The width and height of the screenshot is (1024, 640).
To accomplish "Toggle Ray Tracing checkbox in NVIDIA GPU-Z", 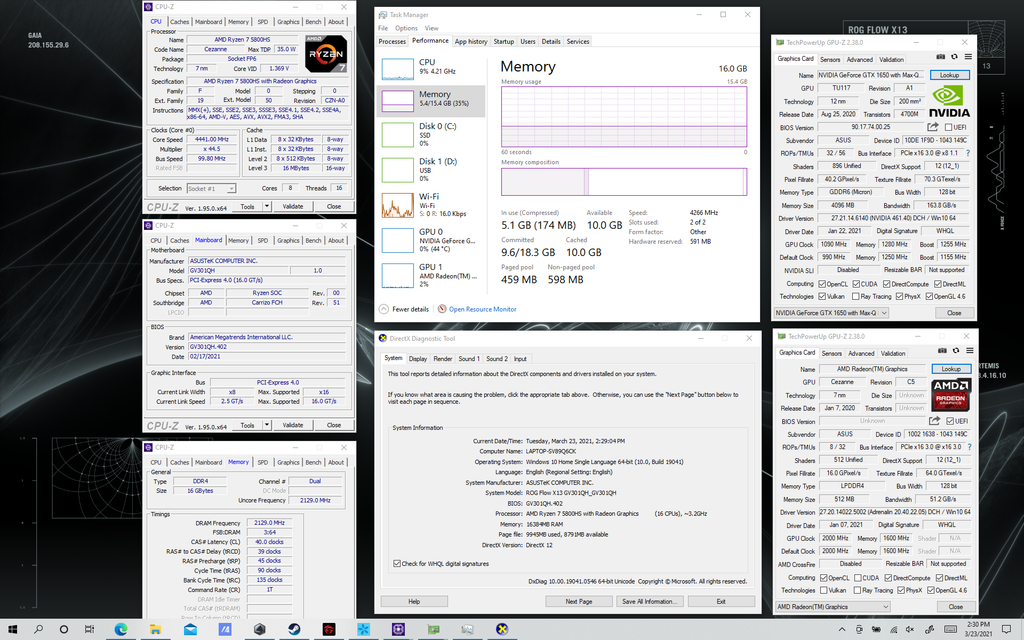I will [x=856, y=296].
